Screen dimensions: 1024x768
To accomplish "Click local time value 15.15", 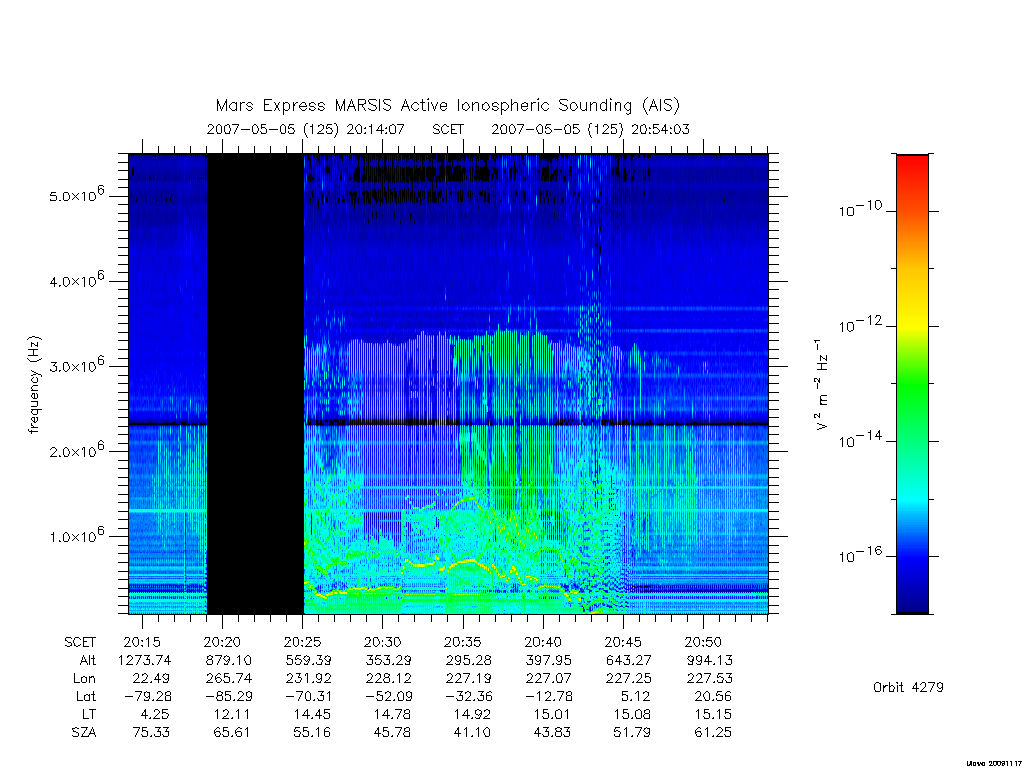I will (713, 714).
